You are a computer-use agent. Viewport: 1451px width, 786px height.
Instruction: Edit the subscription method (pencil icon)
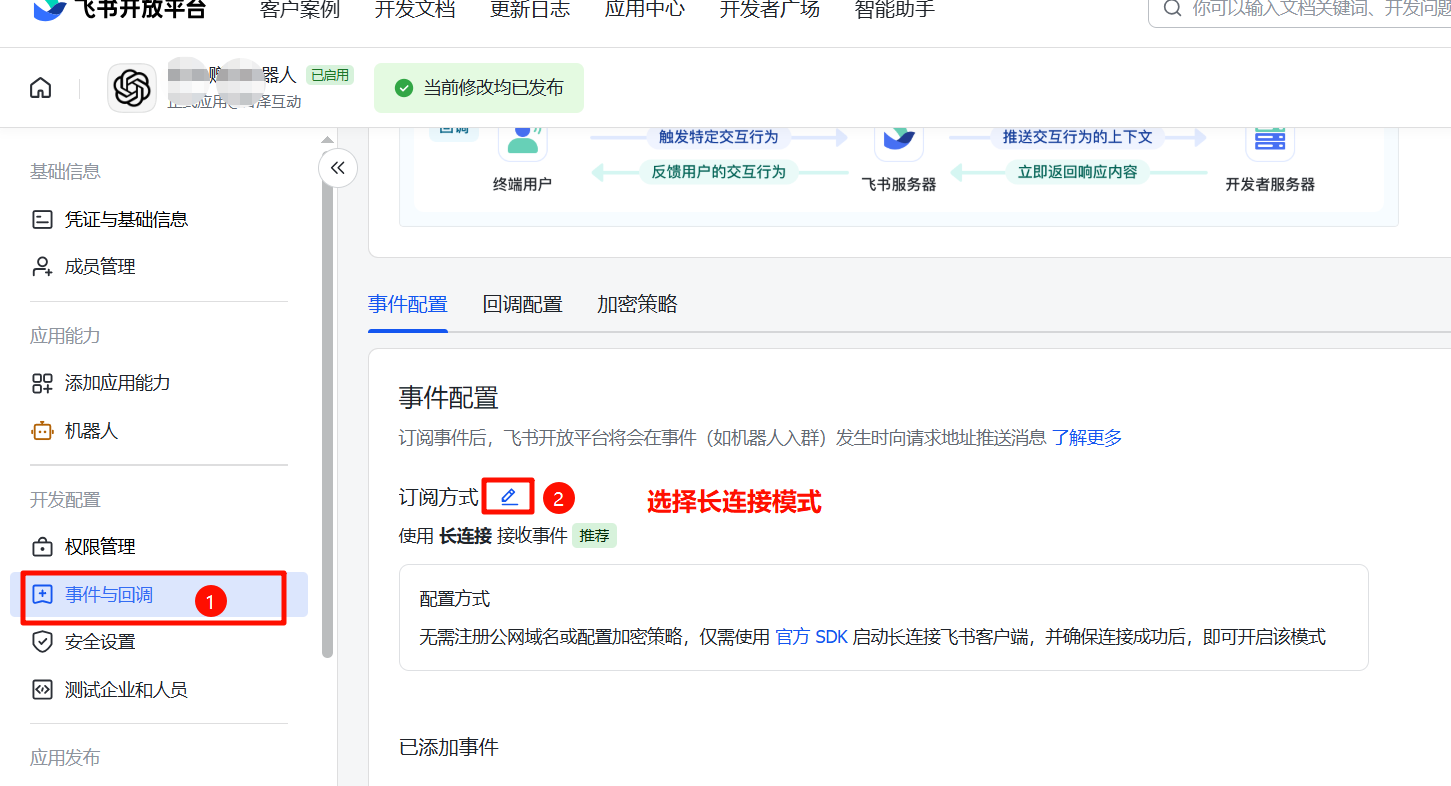click(x=509, y=497)
